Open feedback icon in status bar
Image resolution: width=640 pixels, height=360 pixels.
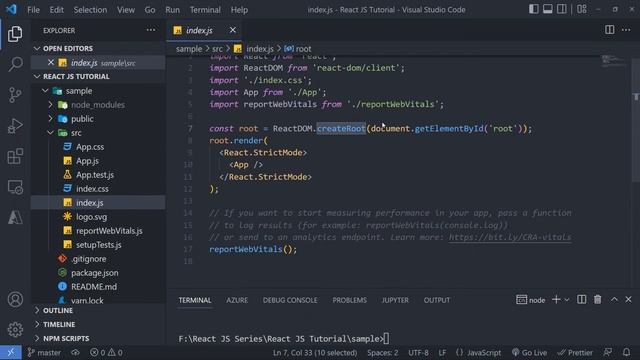point(608,352)
